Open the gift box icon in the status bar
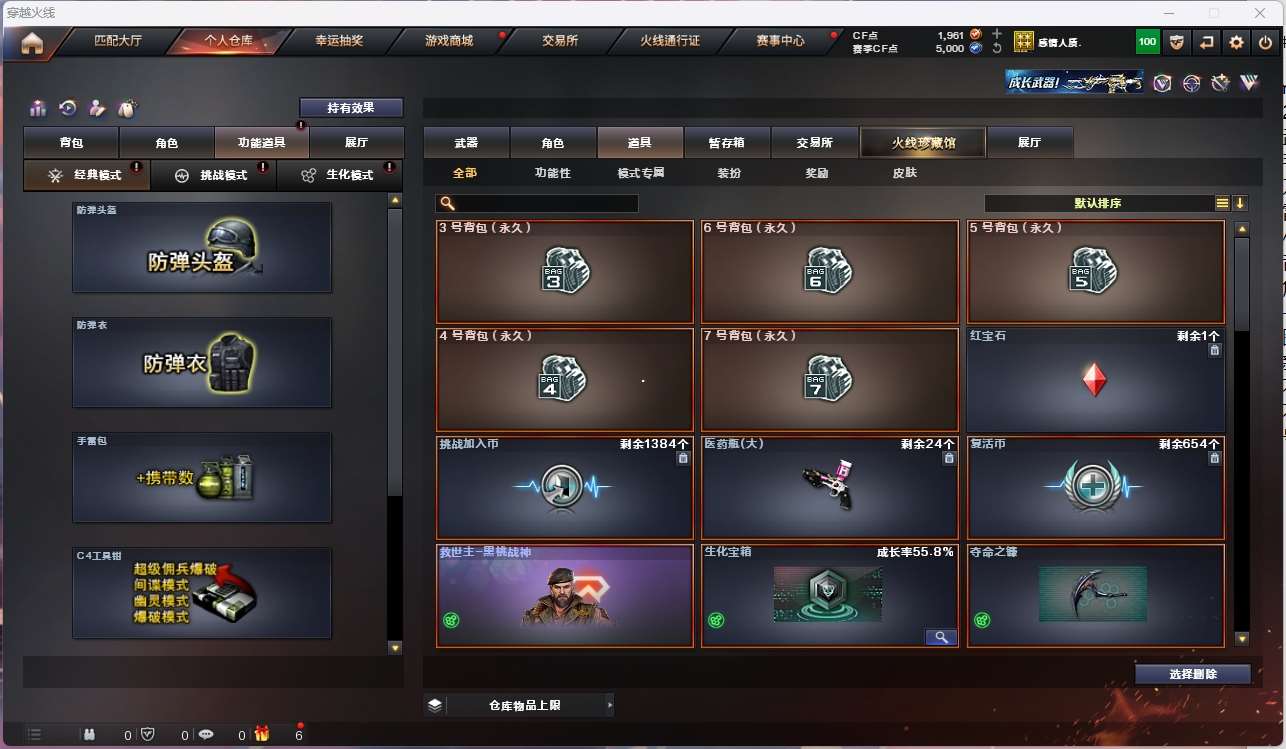Image resolution: width=1286 pixels, height=749 pixels. (262, 734)
